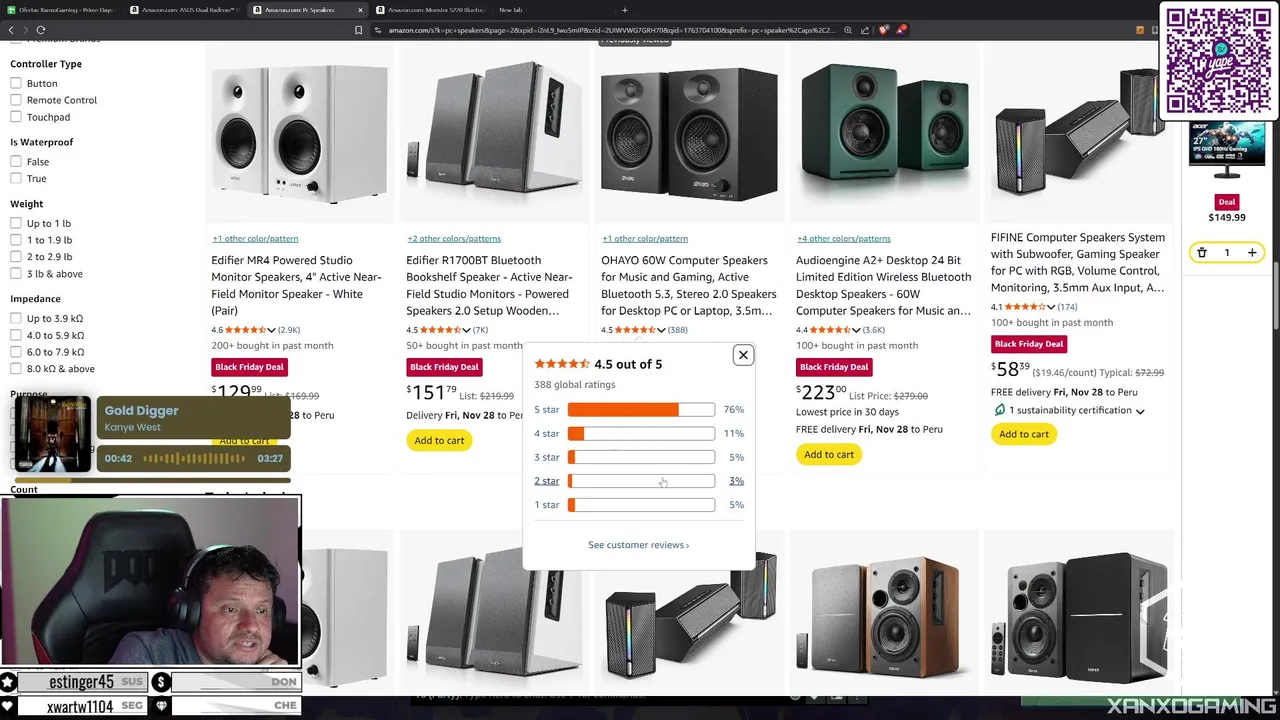1280x720 pixels.
Task: Tick the 3 lb & above weight filter
Action: [x=16, y=274]
